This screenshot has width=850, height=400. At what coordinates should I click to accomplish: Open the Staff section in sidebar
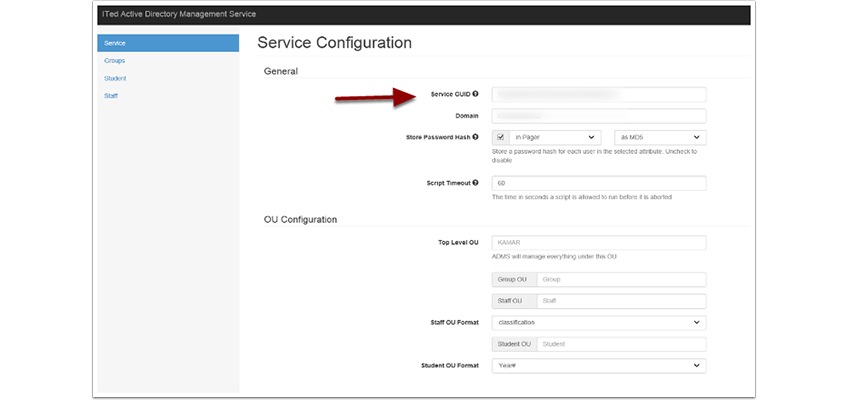(111, 96)
